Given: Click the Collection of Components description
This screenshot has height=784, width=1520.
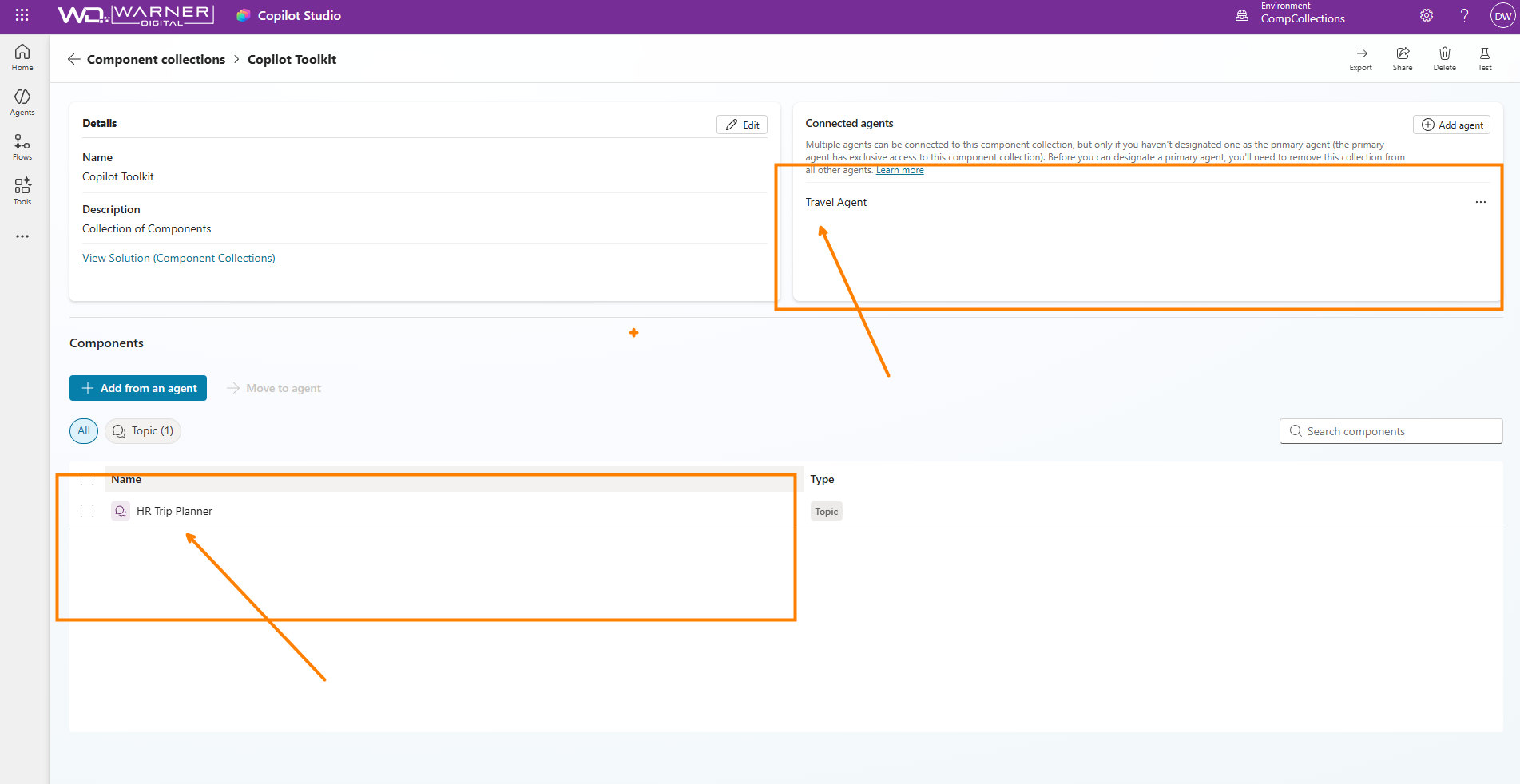Looking at the screenshot, I should pos(147,228).
